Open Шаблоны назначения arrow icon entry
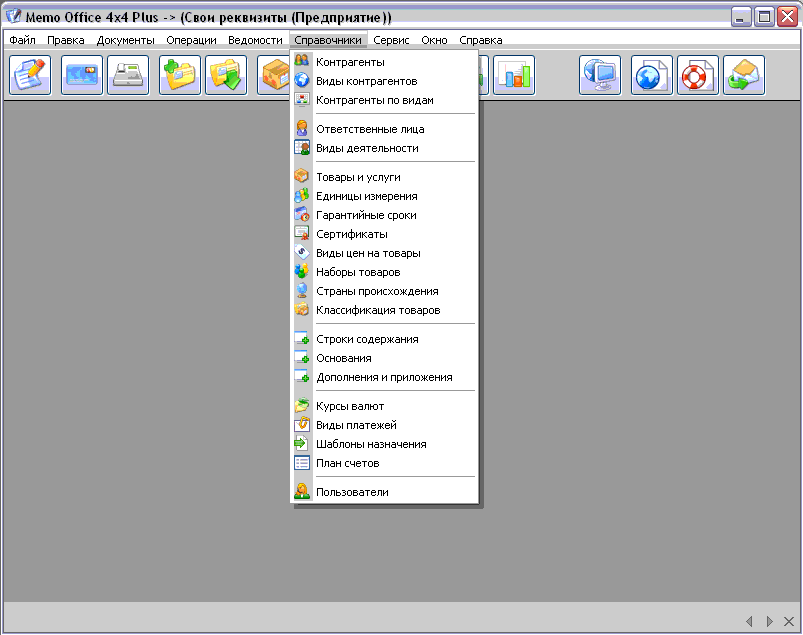 pyautogui.click(x=385, y=444)
